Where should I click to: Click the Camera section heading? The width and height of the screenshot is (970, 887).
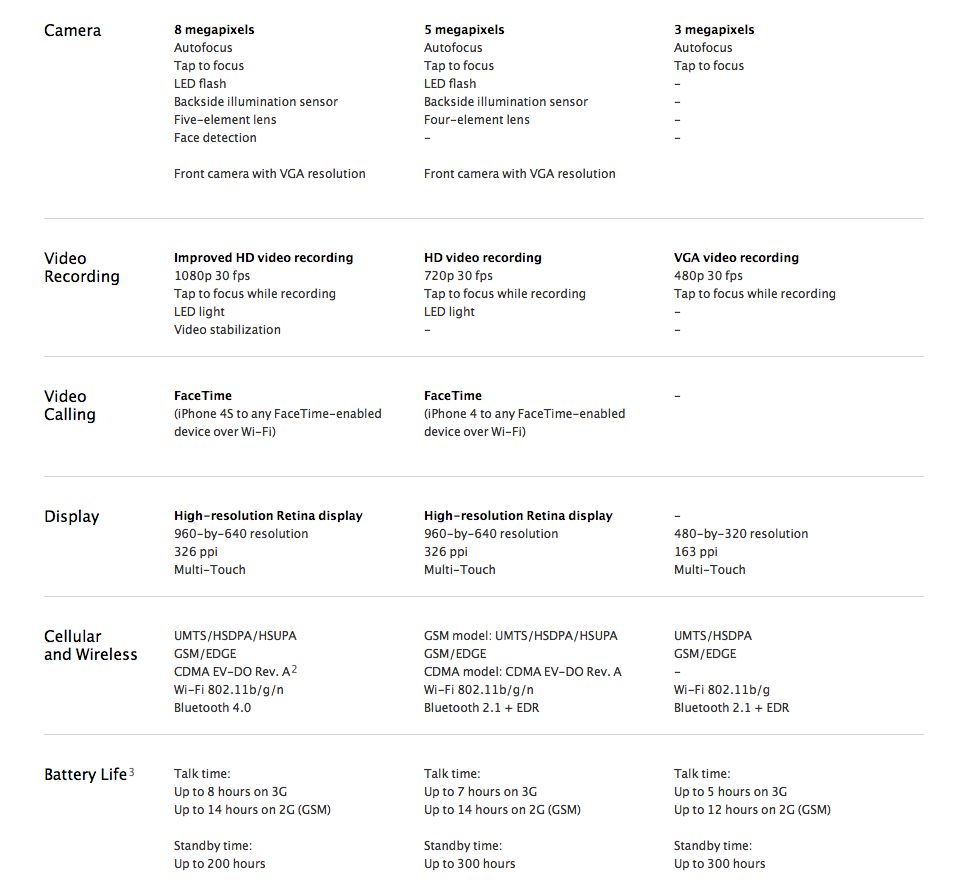[x=72, y=30]
